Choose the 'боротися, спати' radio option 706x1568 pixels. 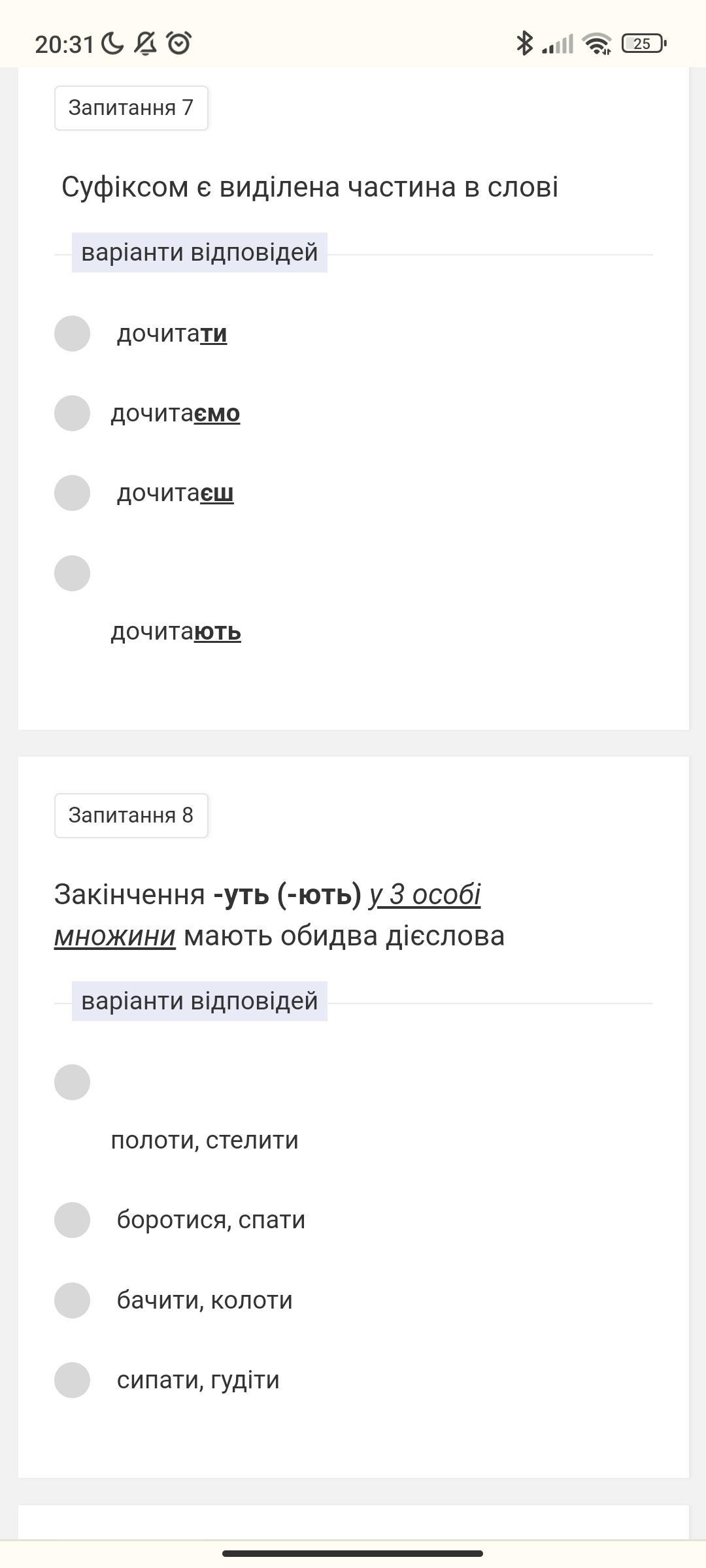72,1220
